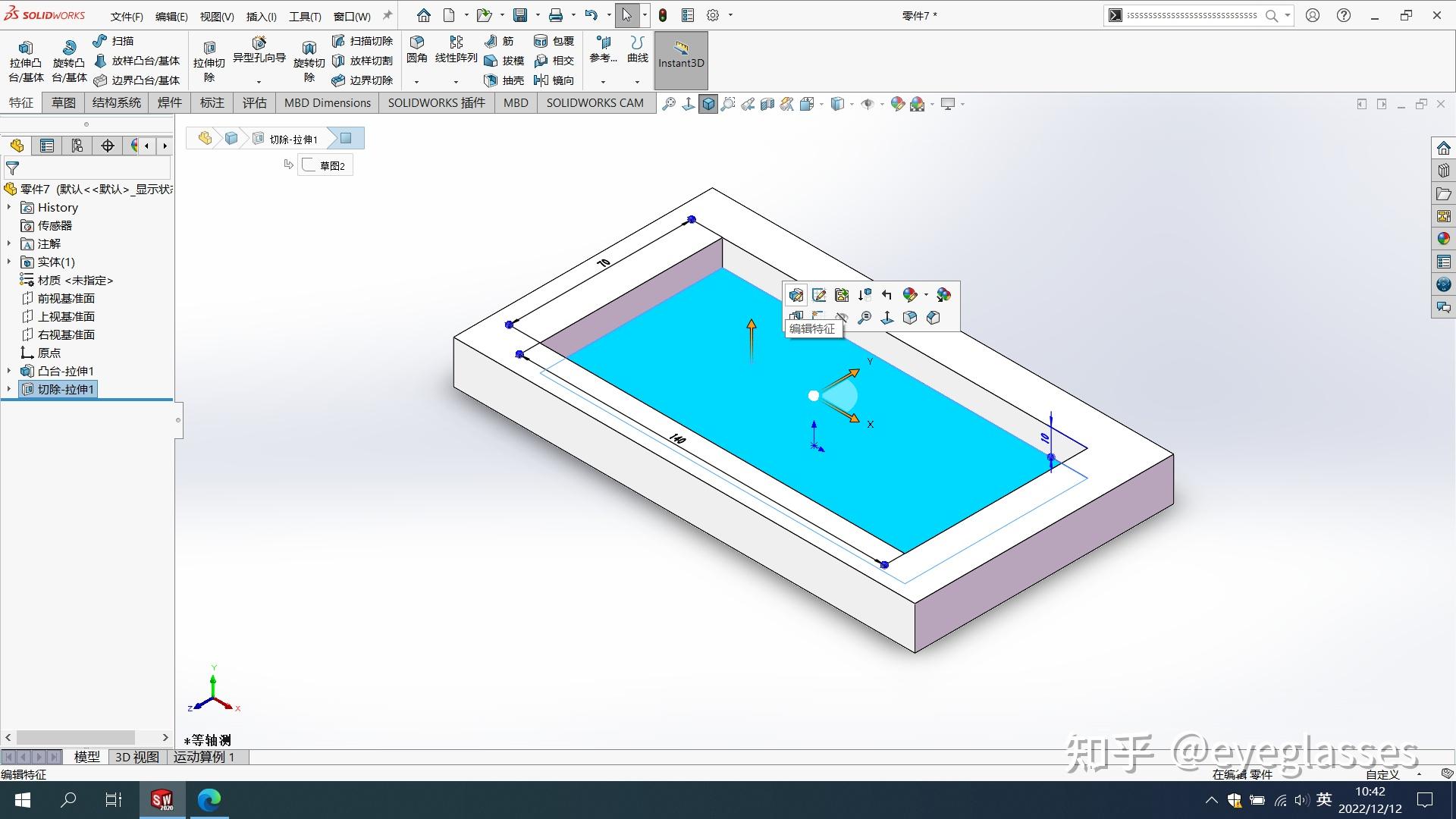Select the 圆角 fillet tool
This screenshot has height=819, width=1456.
click(416, 49)
